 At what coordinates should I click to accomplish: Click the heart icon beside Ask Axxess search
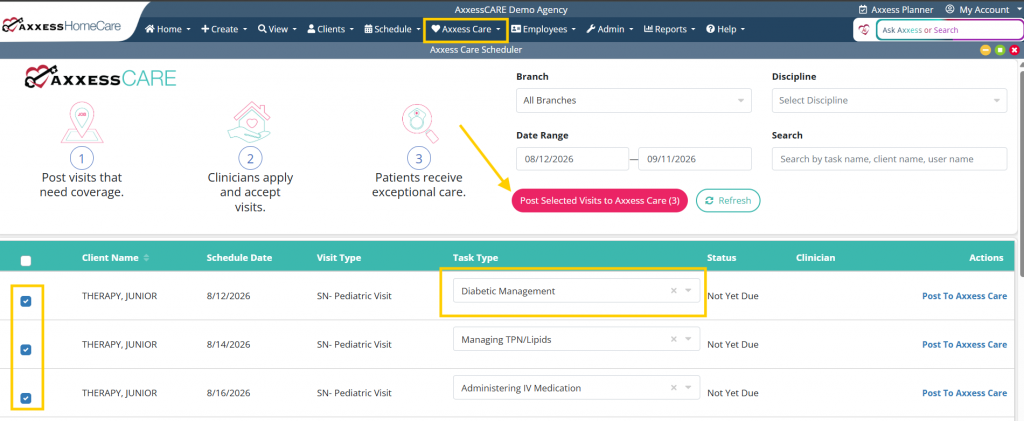click(x=864, y=30)
